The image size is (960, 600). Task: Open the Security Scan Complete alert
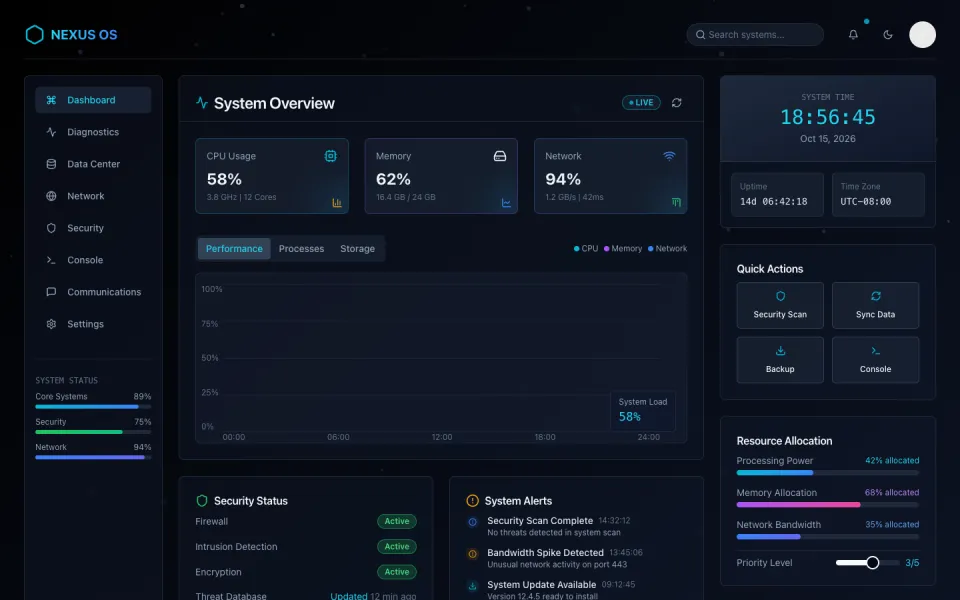click(576, 526)
